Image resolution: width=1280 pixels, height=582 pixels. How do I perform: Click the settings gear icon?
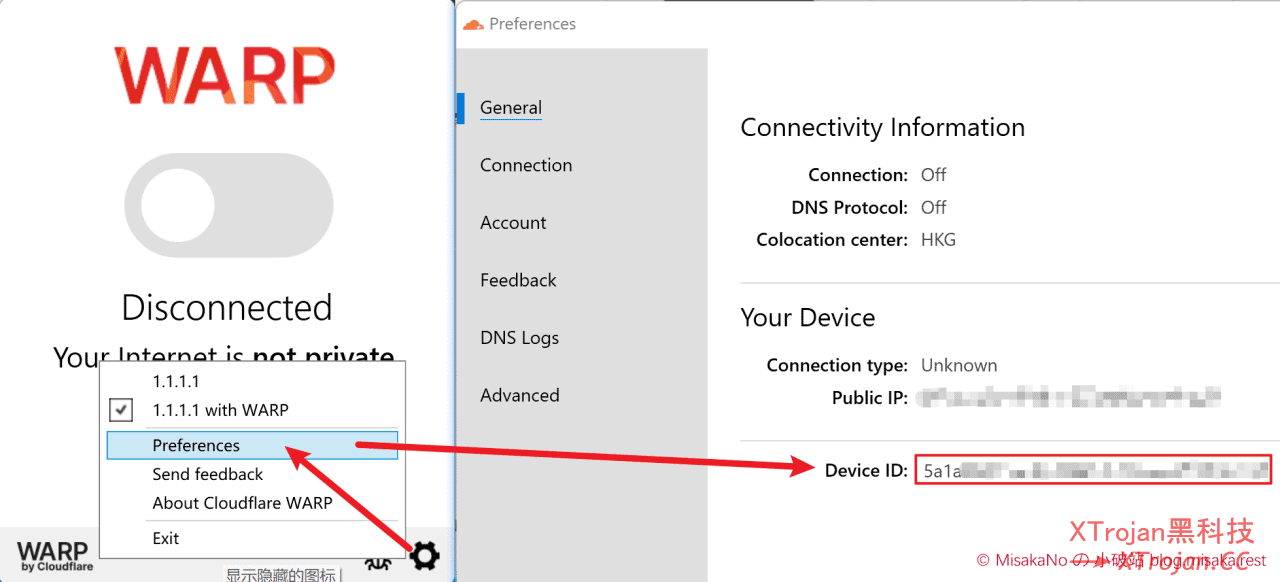pos(424,555)
